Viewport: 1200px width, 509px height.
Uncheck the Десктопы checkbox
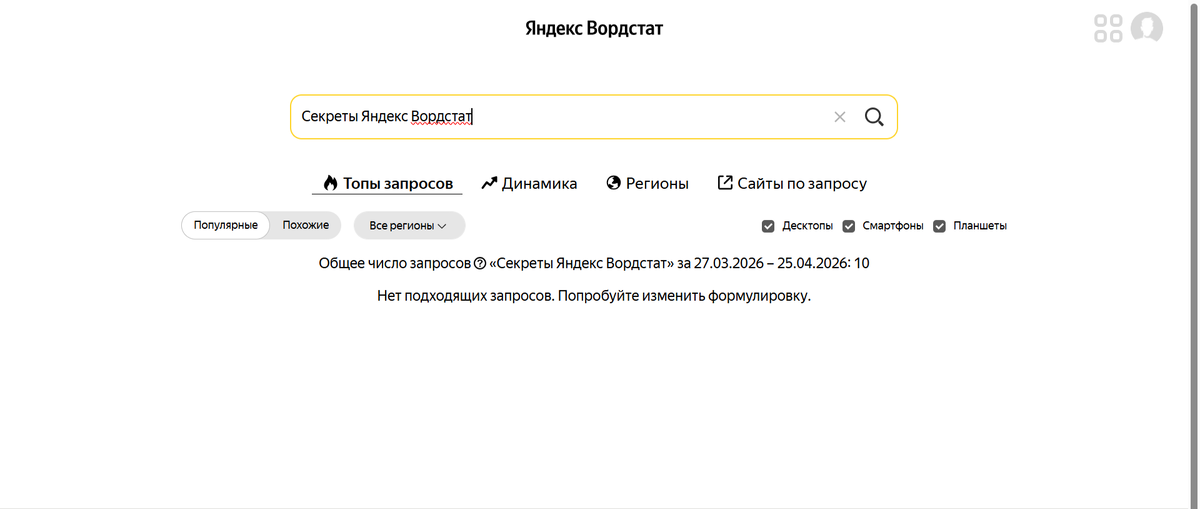point(768,226)
